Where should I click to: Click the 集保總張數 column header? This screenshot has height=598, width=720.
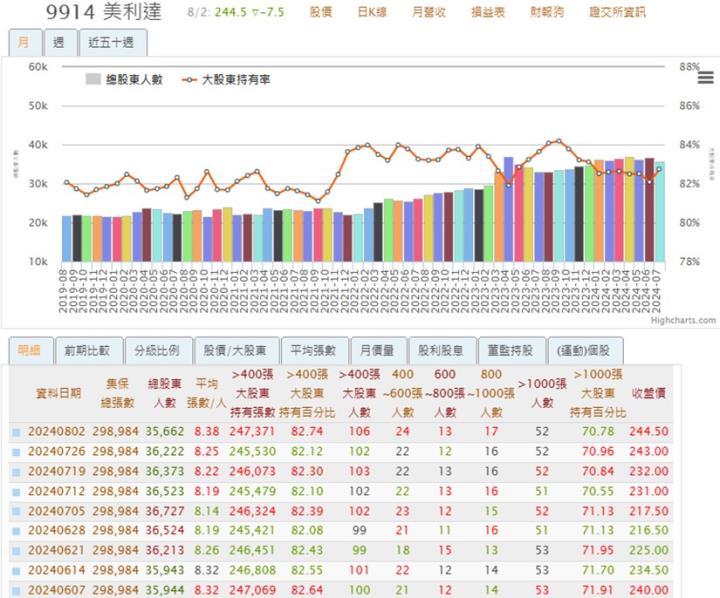[117, 393]
